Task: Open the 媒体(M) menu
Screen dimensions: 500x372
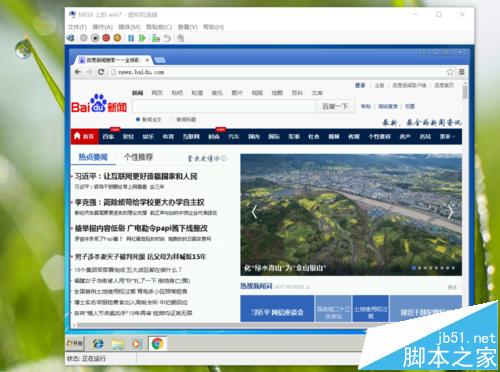Action: [x=129, y=27]
